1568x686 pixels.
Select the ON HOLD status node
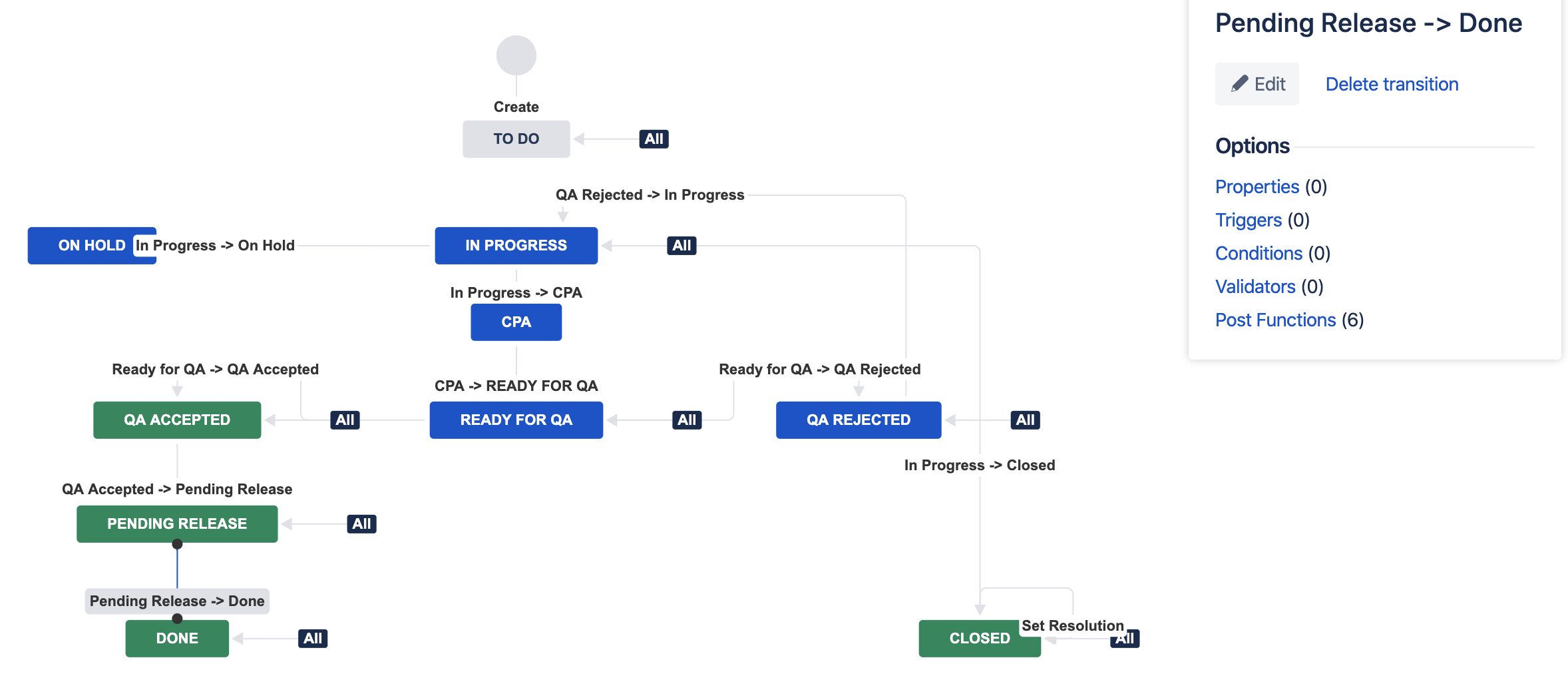[91, 245]
